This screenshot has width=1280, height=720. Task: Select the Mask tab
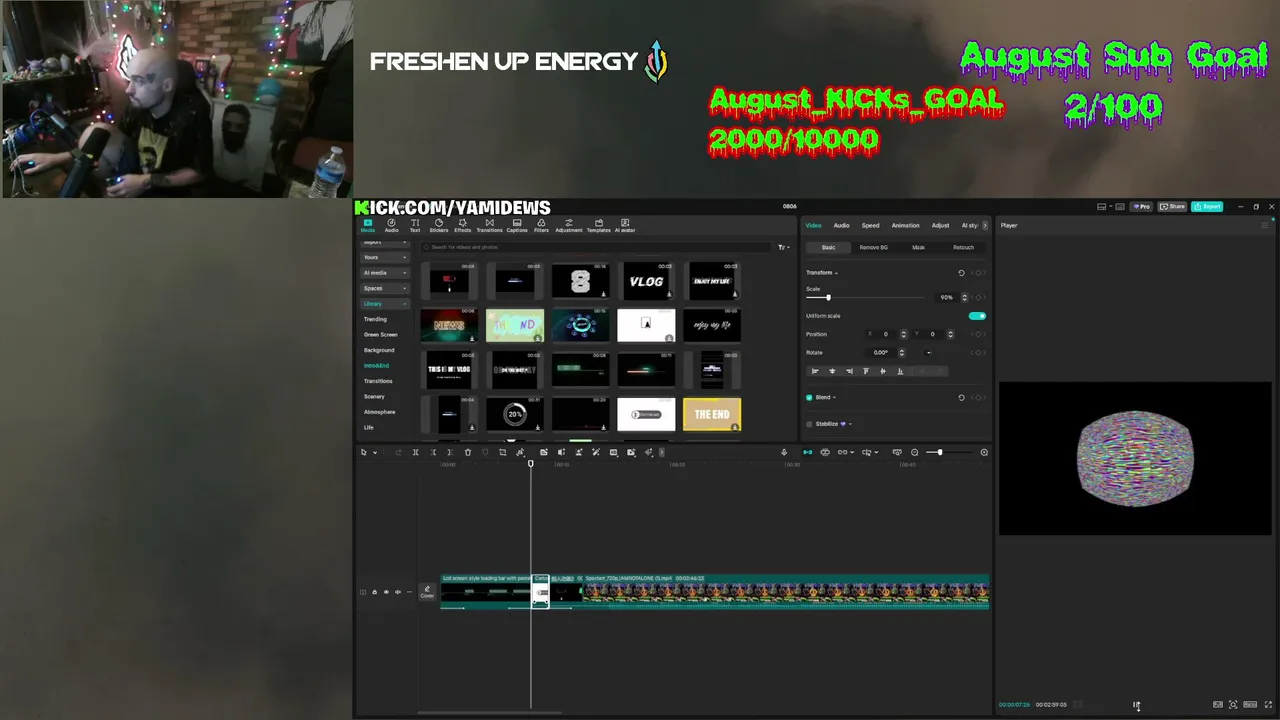[918, 247]
